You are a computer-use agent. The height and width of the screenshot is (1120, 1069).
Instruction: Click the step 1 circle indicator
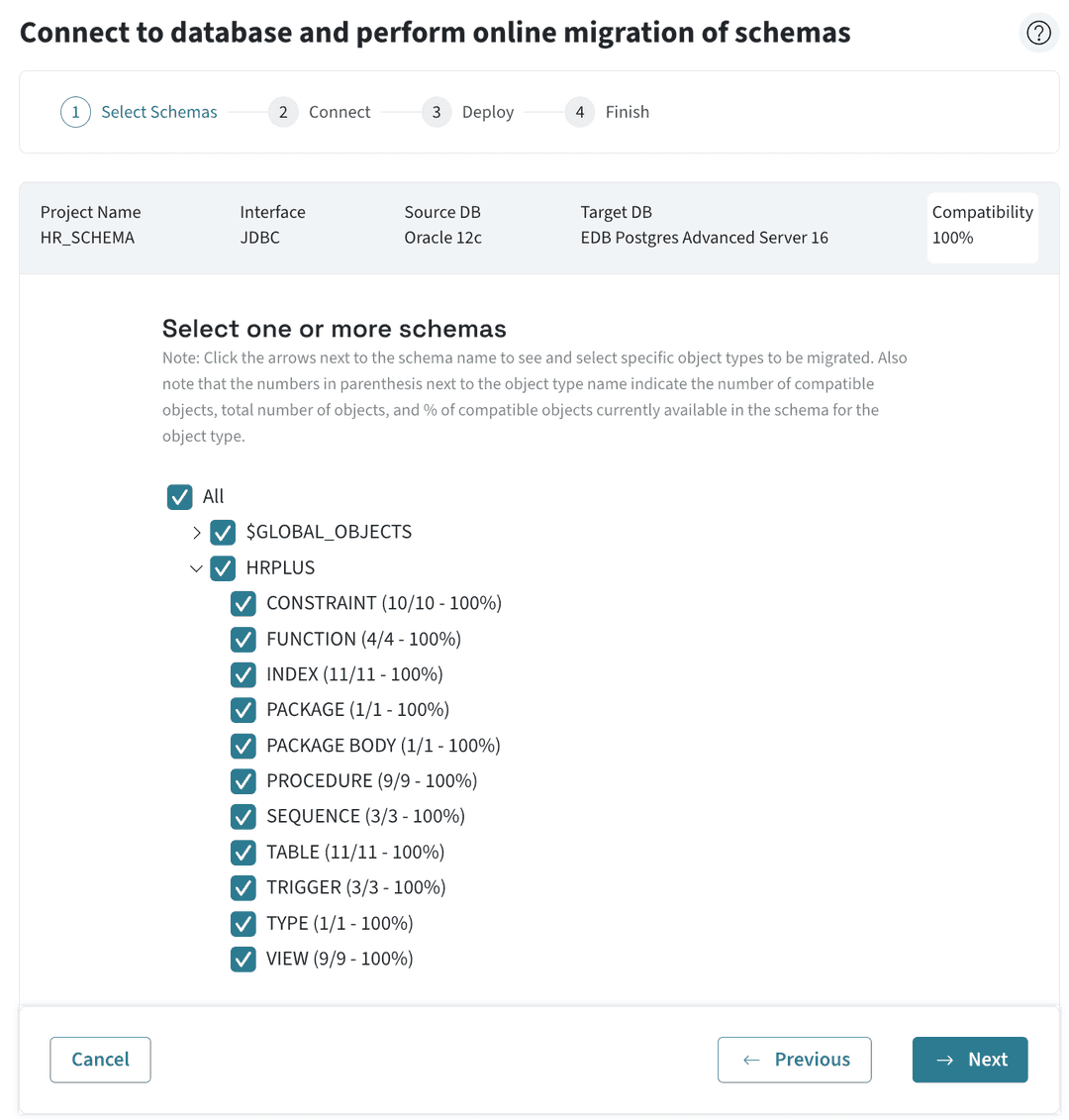[75, 112]
